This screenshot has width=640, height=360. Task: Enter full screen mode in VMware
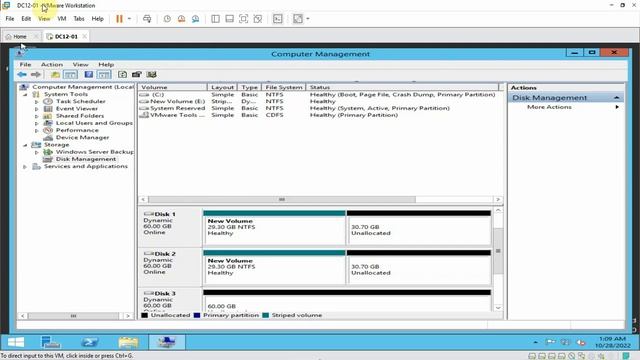click(243, 19)
